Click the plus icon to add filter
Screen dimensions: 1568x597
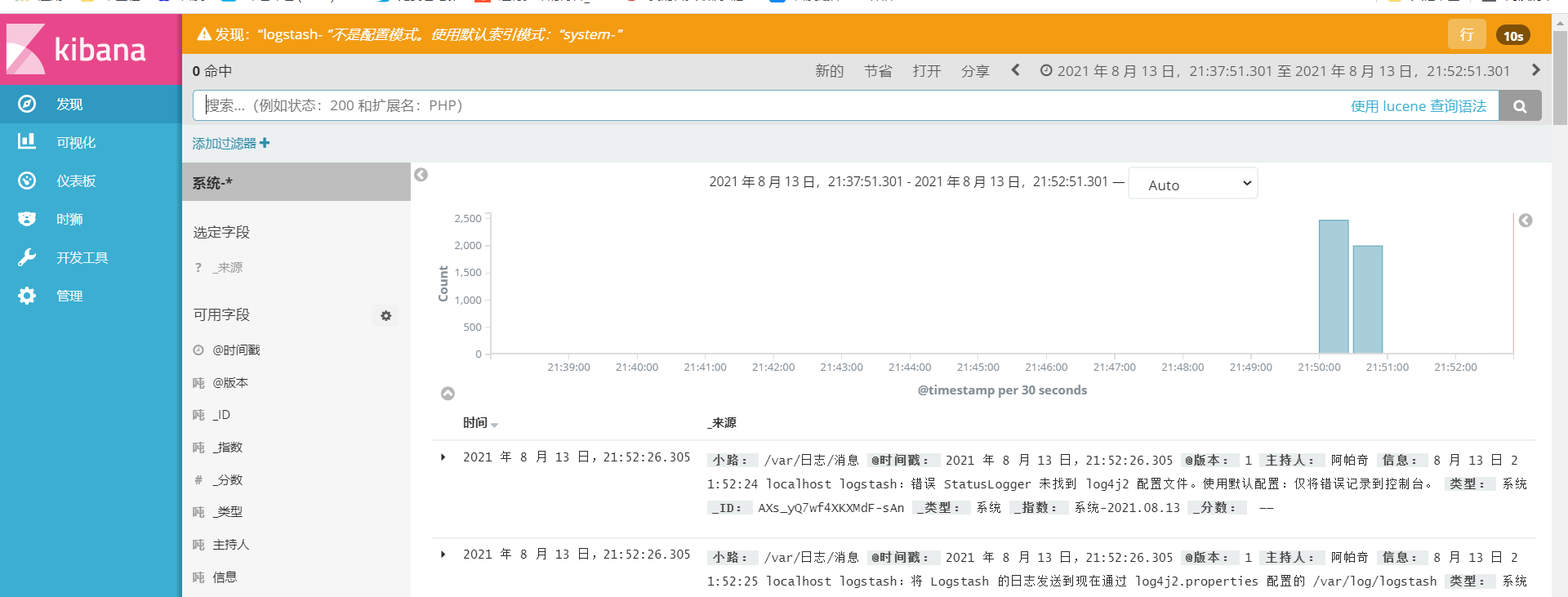[x=265, y=143]
